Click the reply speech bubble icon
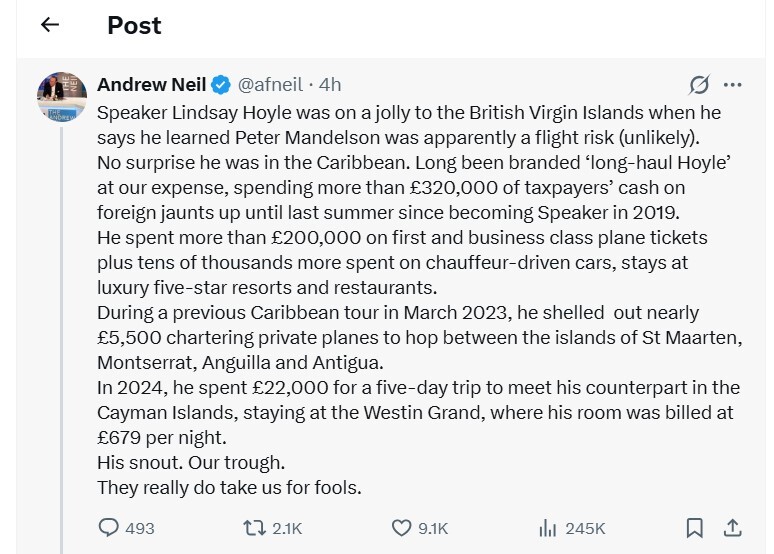This screenshot has height=554, width=774. pyautogui.click(x=109, y=528)
